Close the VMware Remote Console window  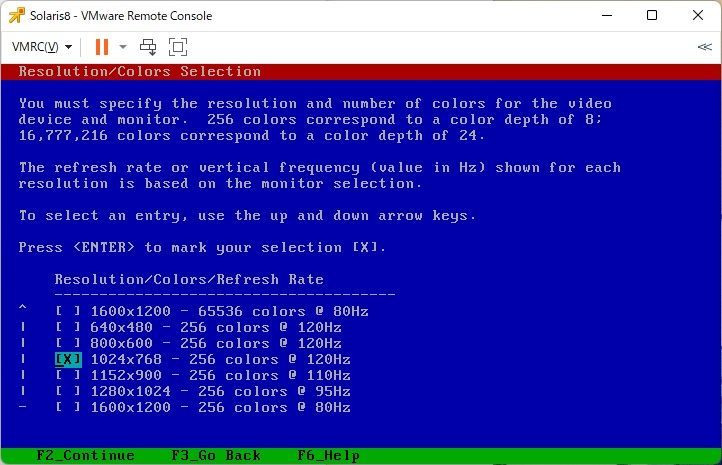point(698,16)
